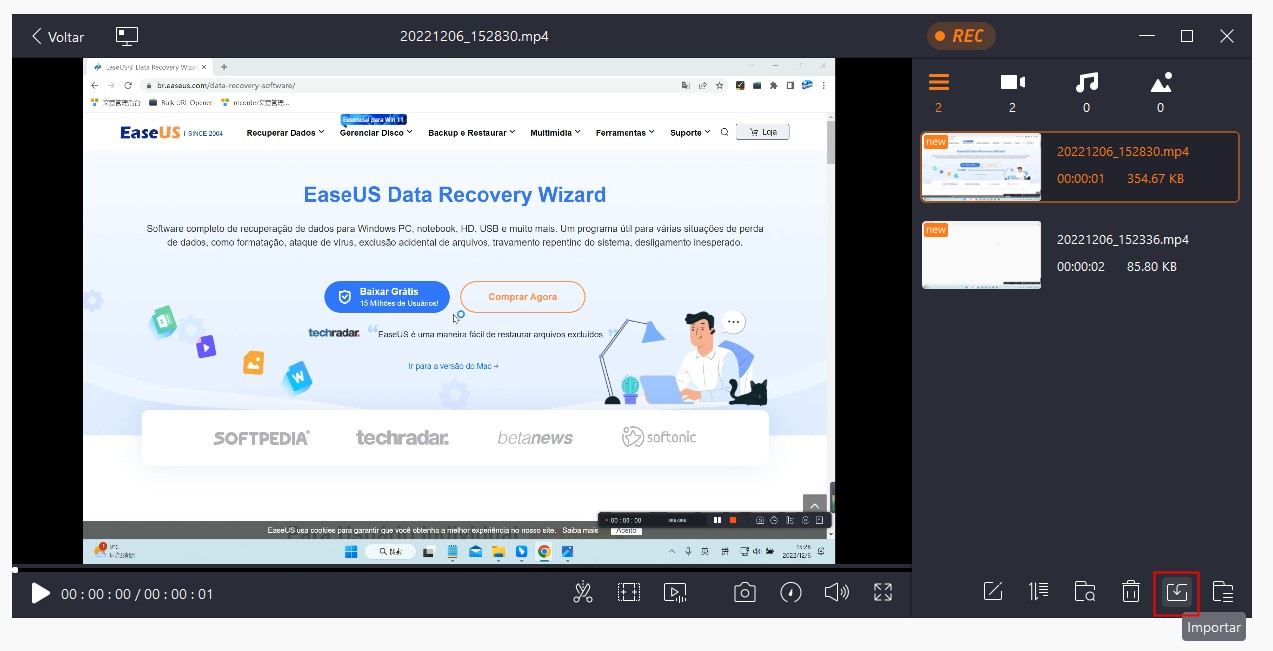Click the orange REC record button

pos(961,36)
